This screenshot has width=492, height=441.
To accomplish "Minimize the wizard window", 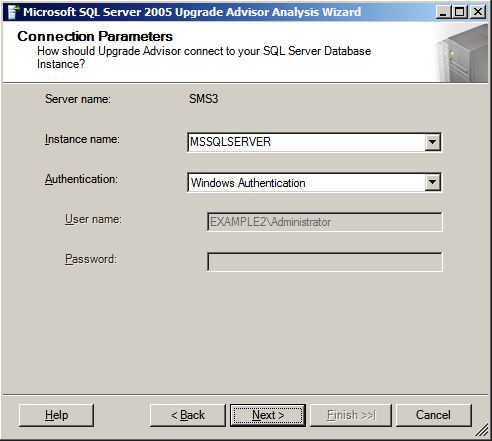I will [x=443, y=12].
